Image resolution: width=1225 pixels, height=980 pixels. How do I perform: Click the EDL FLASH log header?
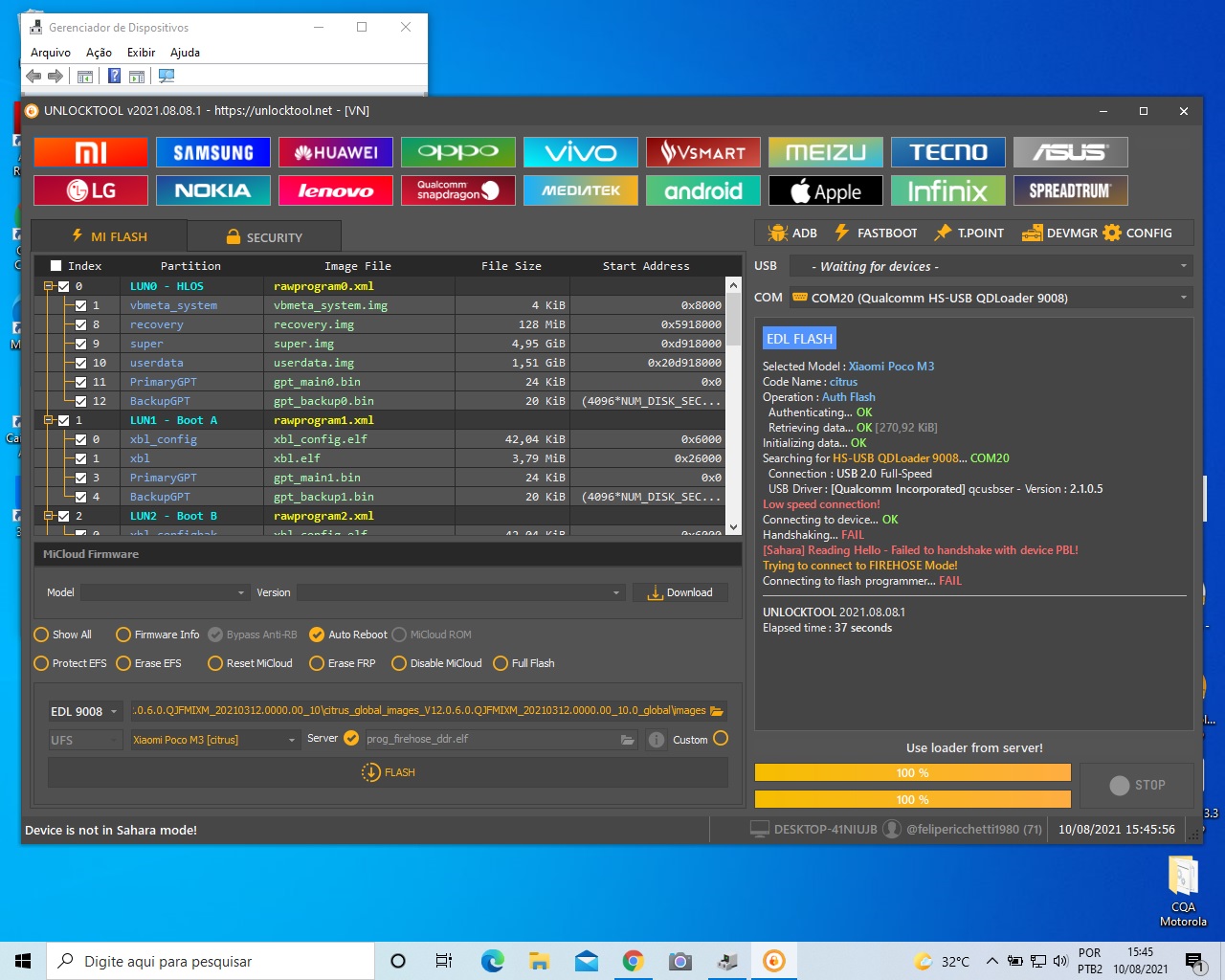(x=799, y=338)
